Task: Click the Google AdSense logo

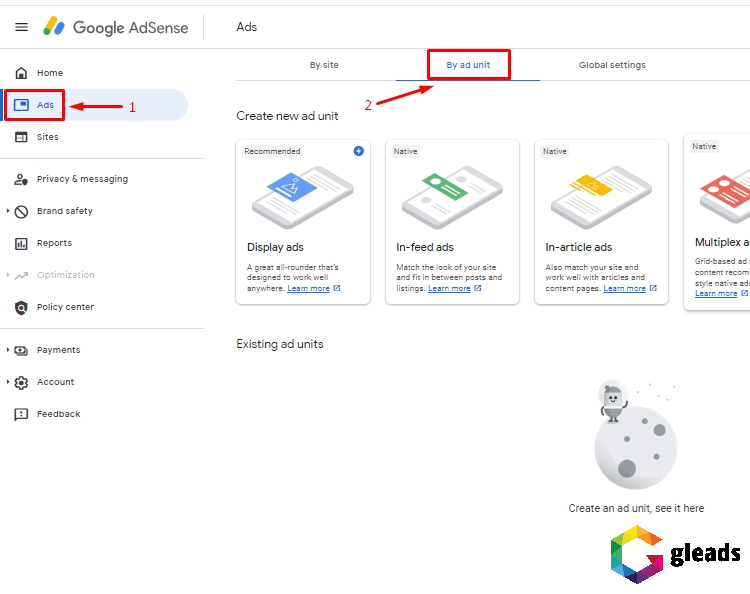Action: pyautogui.click(x=116, y=27)
